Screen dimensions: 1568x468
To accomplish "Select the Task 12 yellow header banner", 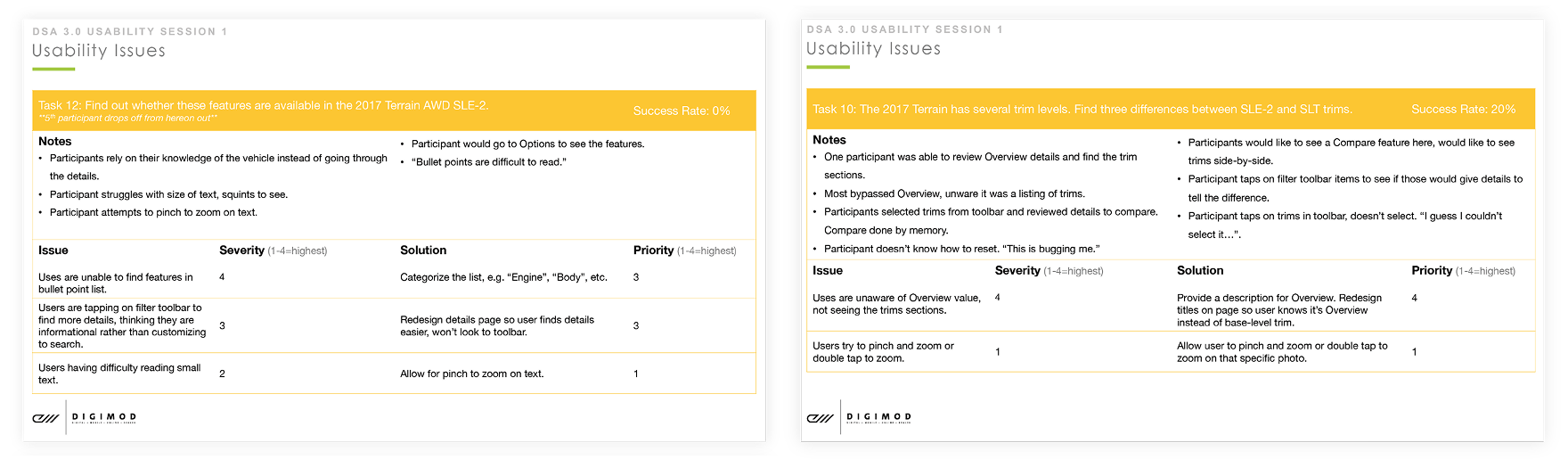I will 394,111.
